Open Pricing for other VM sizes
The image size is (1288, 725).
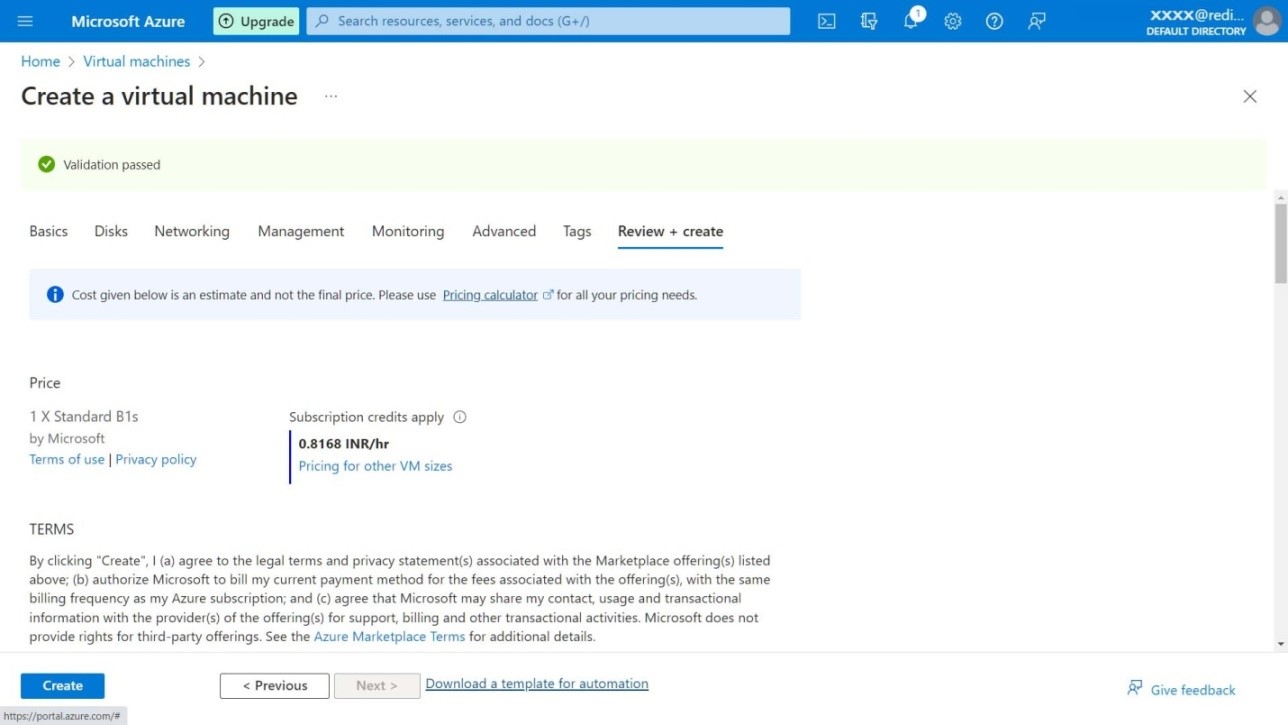375,466
